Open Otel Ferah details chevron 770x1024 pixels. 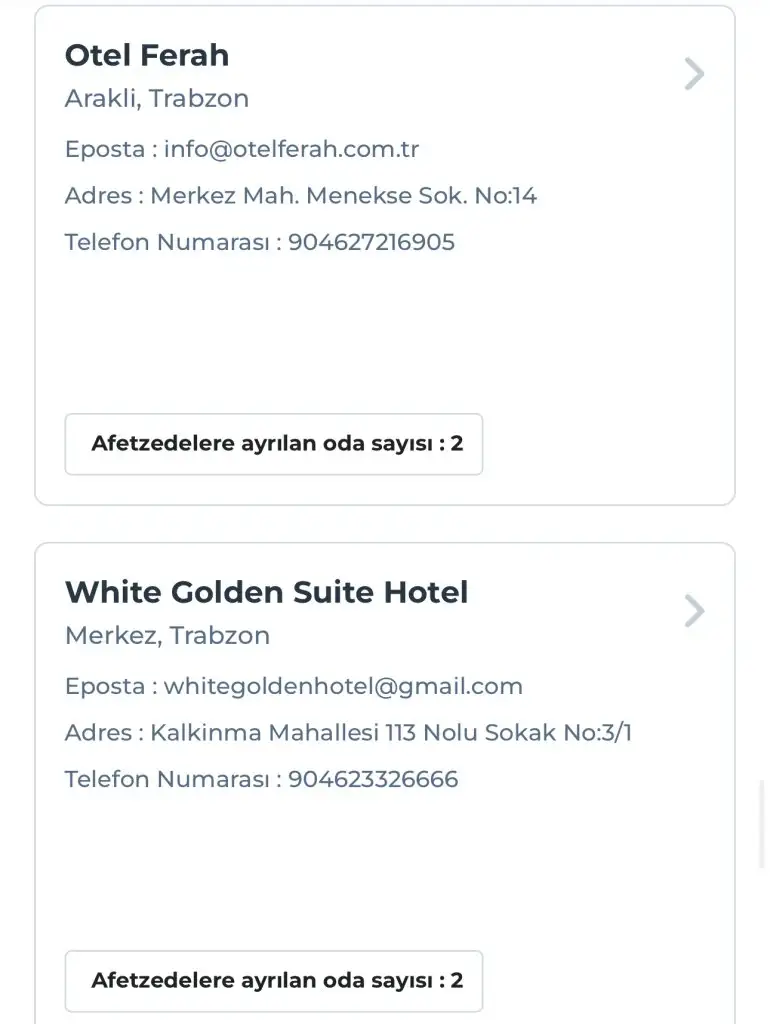[x=694, y=74]
